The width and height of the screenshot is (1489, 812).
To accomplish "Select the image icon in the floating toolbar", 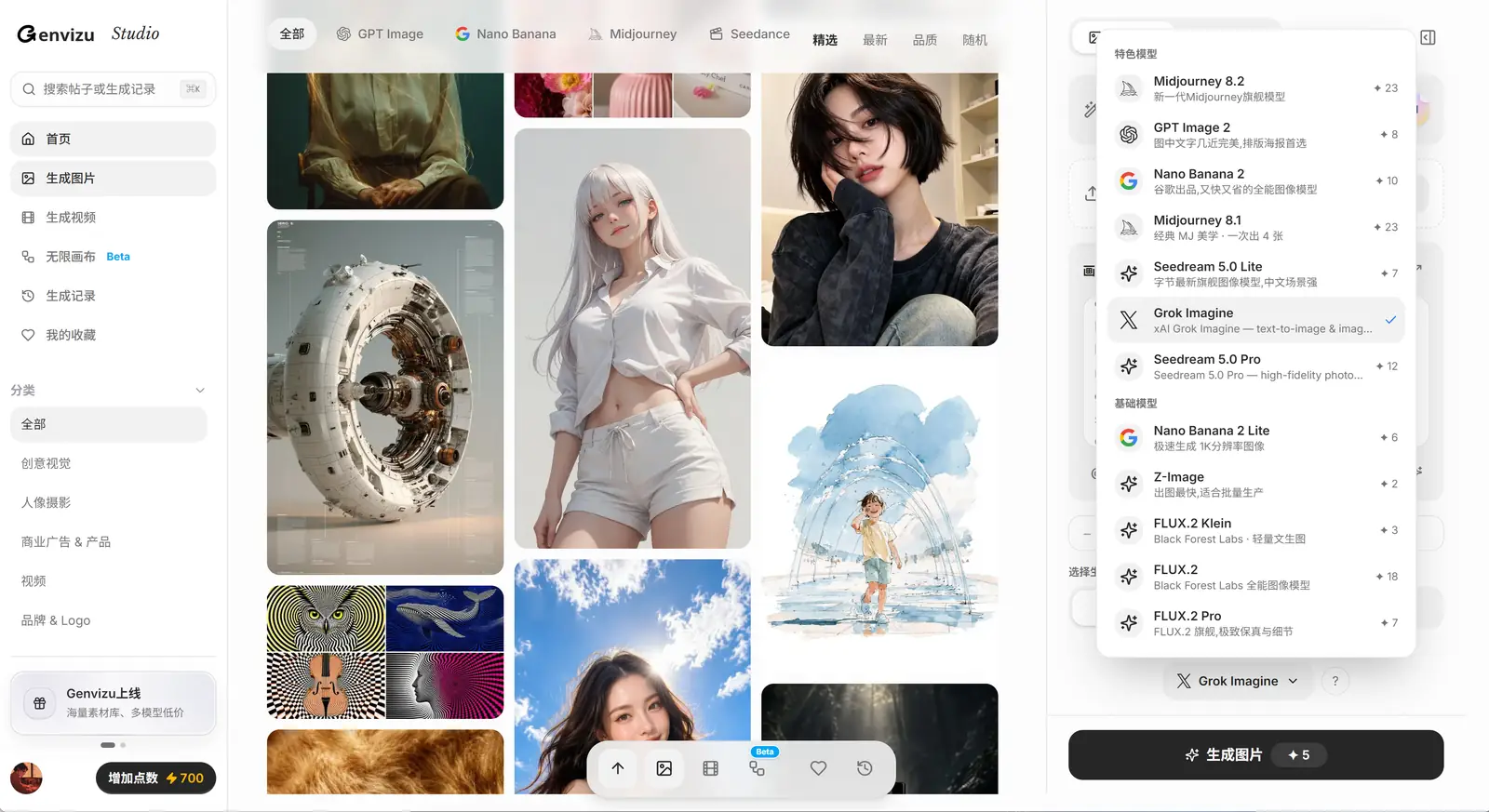I will click(664, 768).
